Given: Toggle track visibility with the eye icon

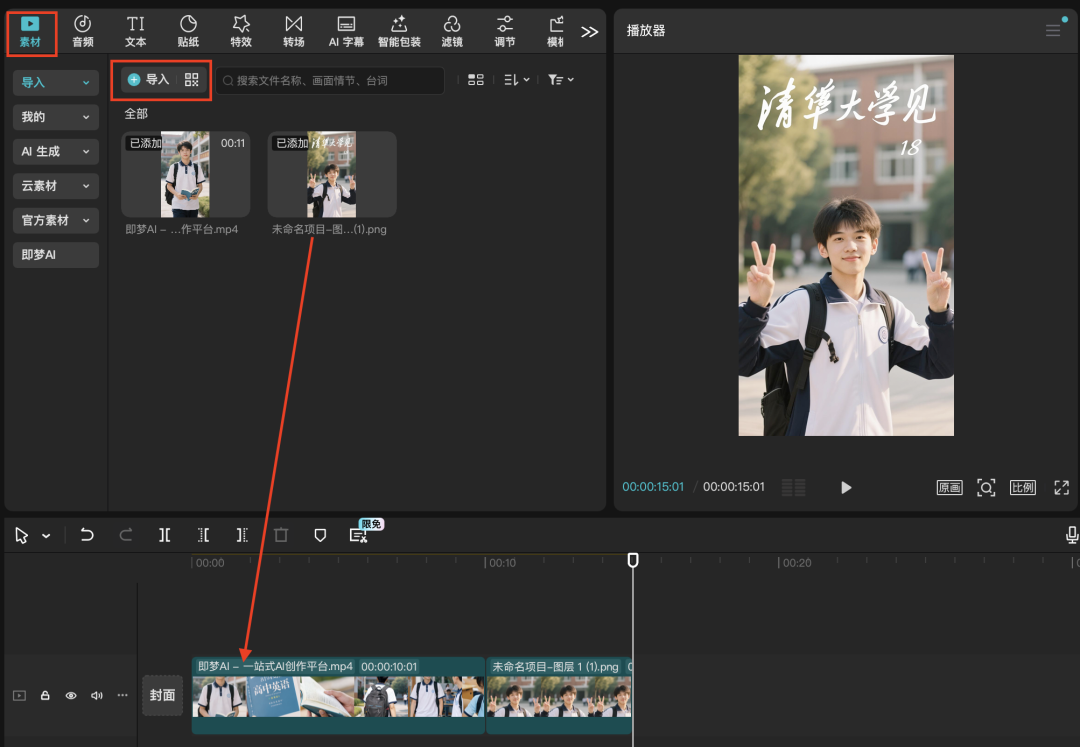Looking at the screenshot, I should (69, 695).
